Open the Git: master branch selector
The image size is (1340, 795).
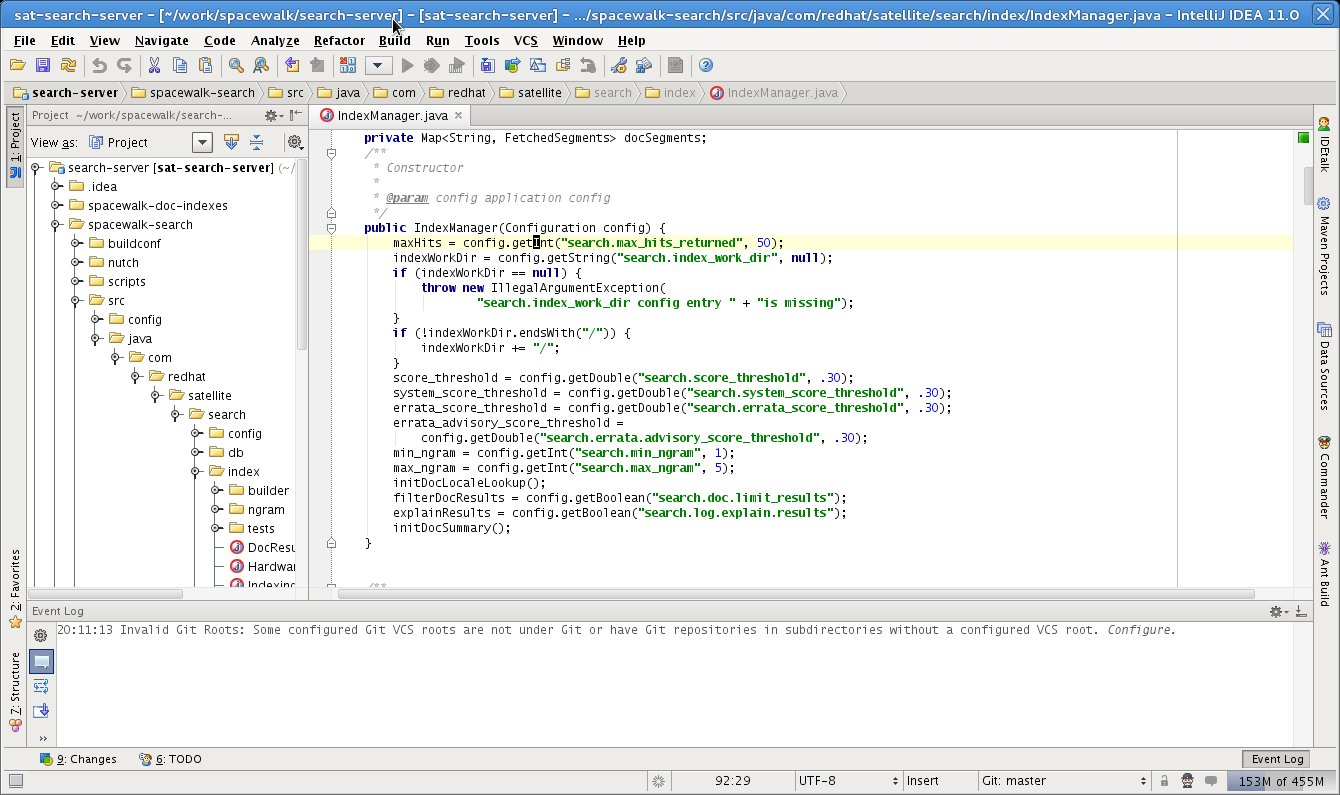[x=1063, y=780]
